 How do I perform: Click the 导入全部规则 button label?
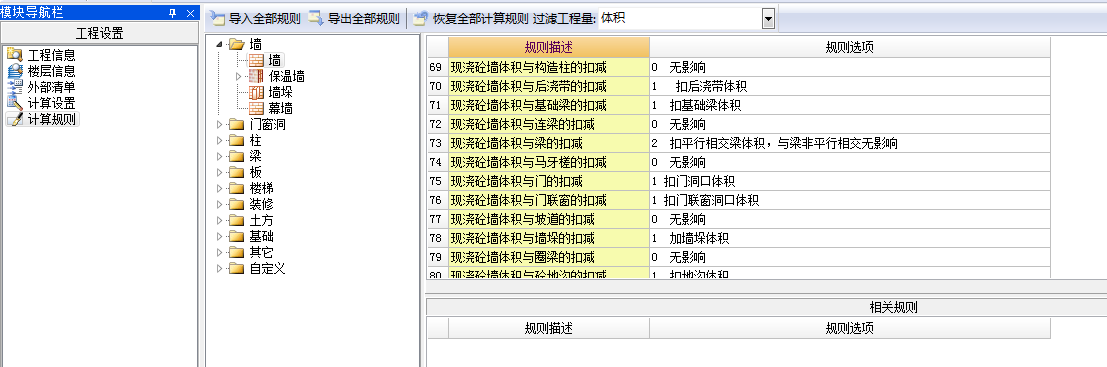point(265,19)
